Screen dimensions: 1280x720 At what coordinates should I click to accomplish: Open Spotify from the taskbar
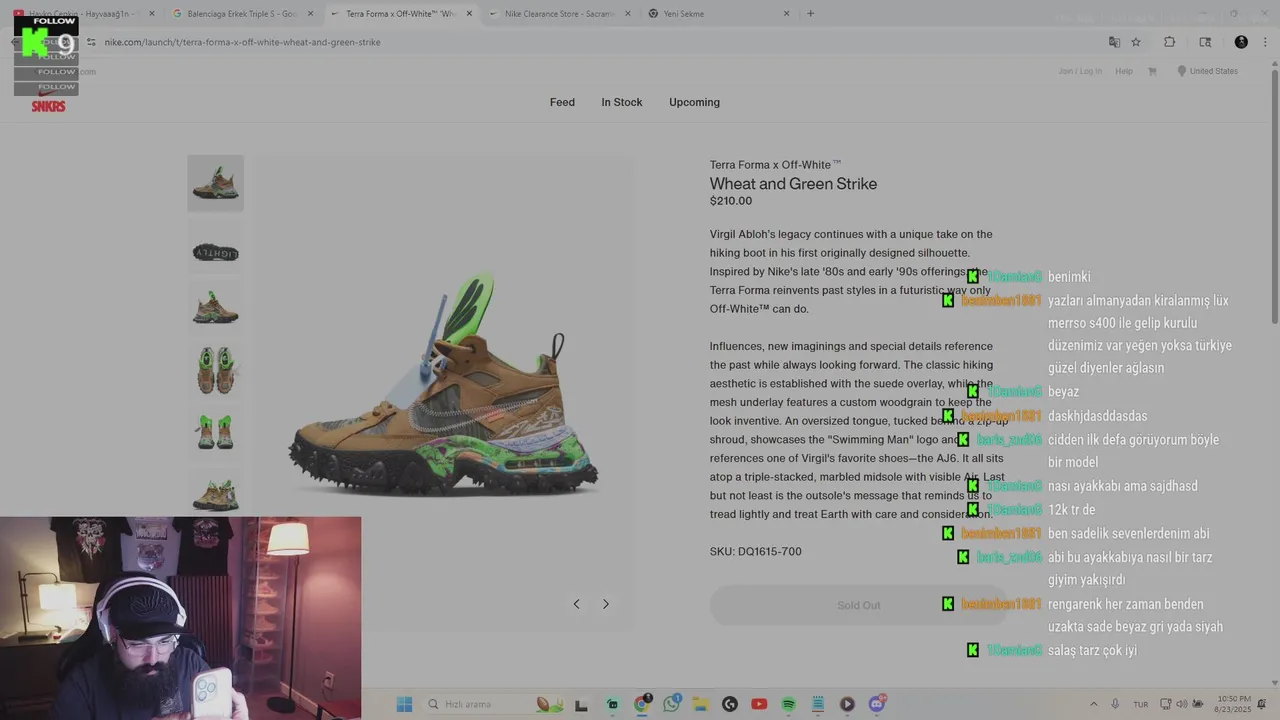tap(788, 704)
